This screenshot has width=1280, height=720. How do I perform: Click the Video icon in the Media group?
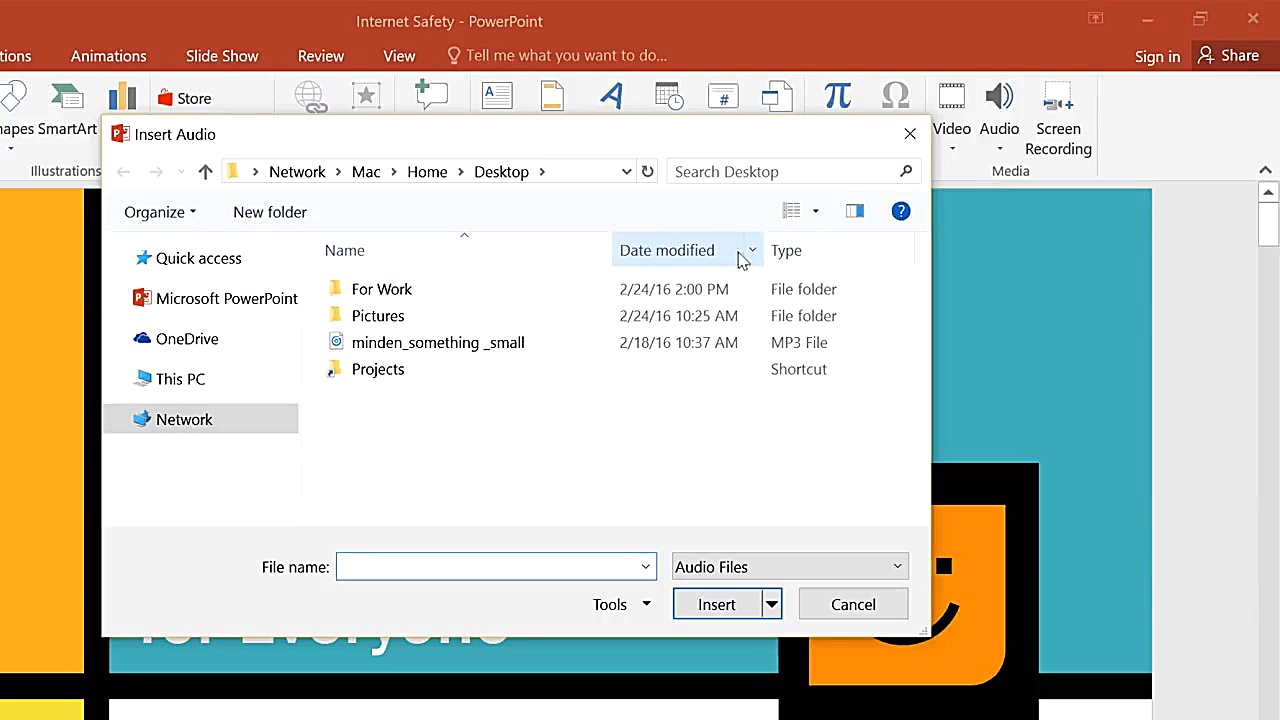pyautogui.click(x=951, y=96)
